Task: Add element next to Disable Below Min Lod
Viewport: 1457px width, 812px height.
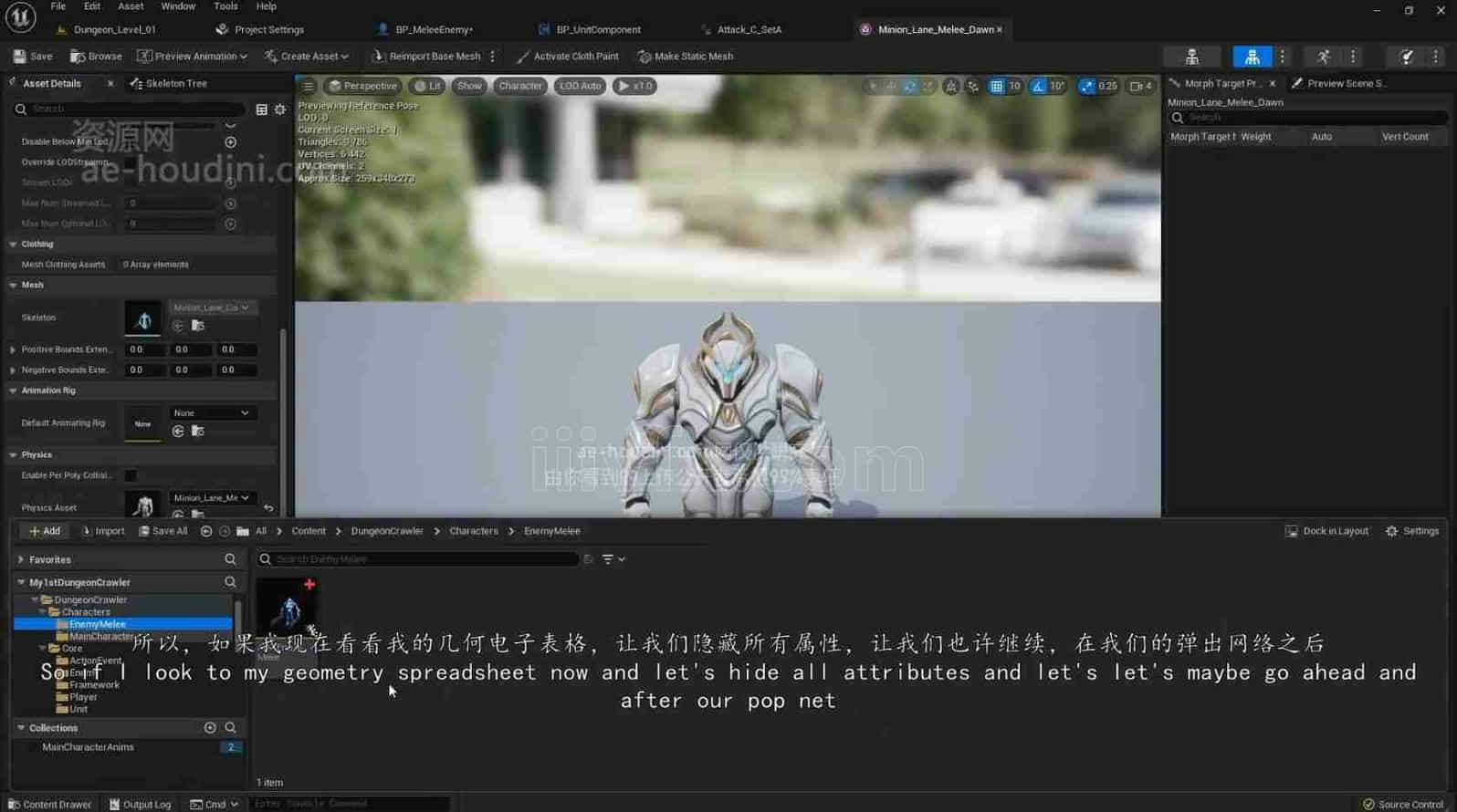Action: 230,142
